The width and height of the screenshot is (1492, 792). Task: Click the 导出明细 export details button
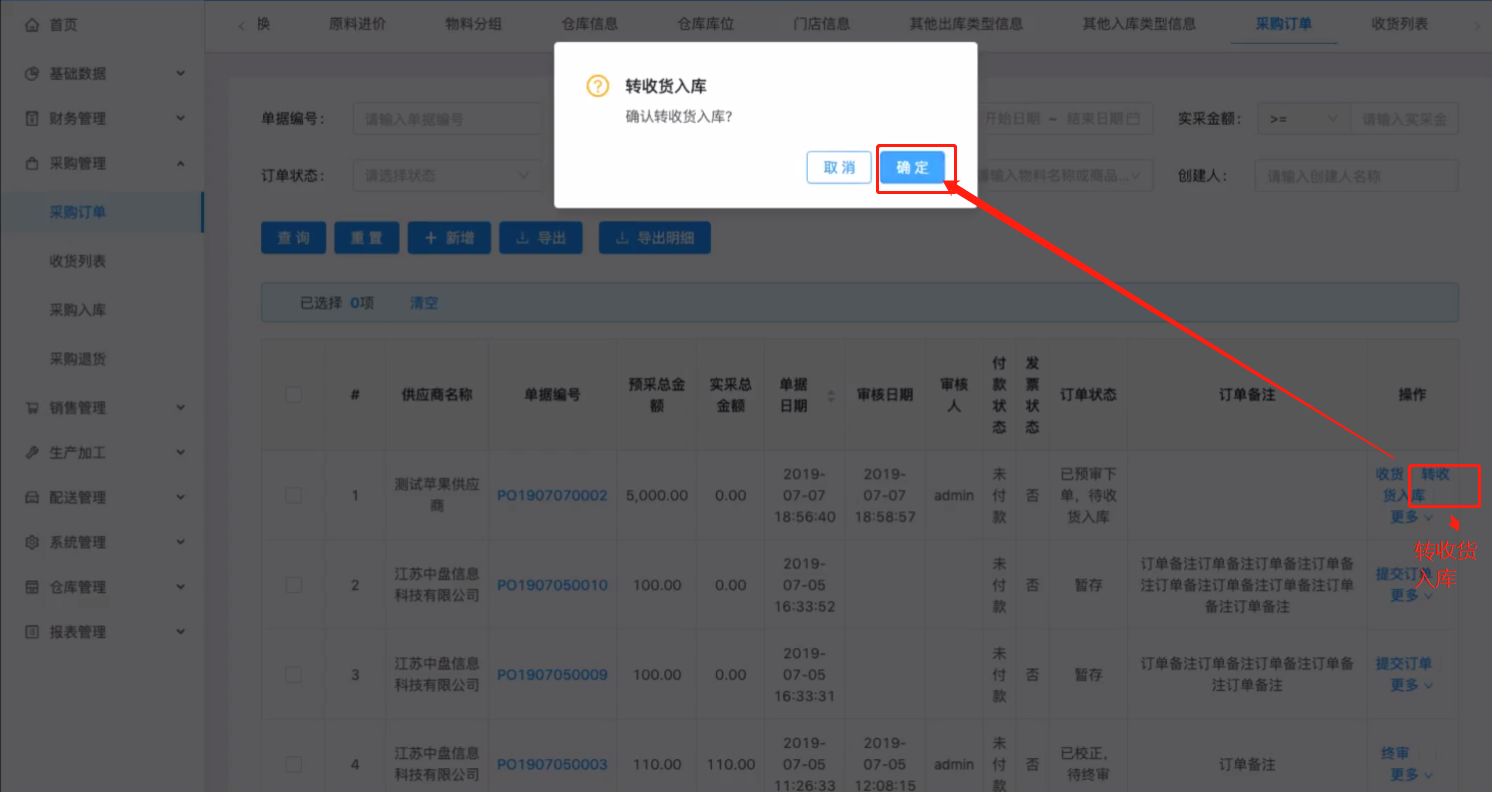pos(655,238)
